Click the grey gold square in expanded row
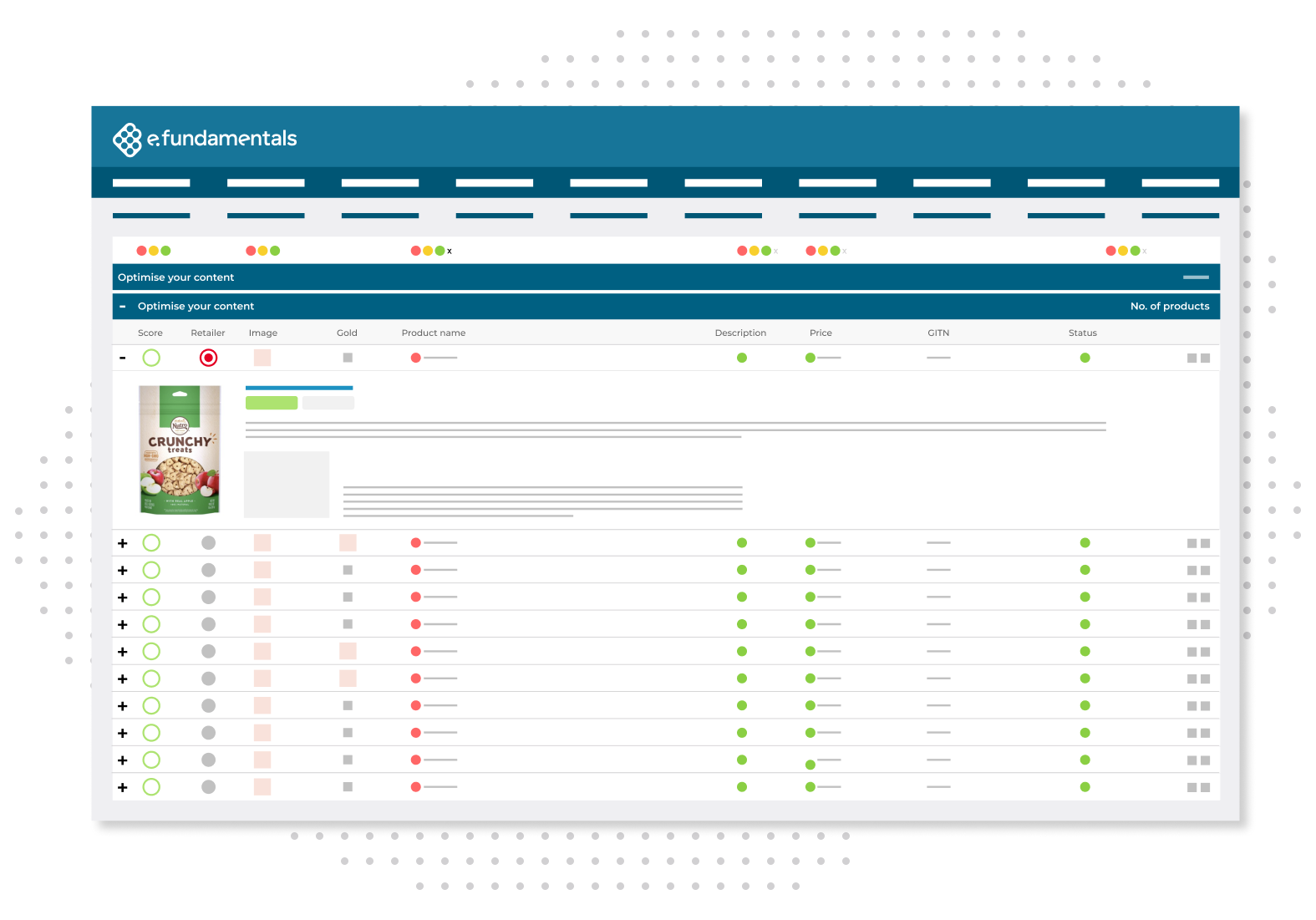 point(348,358)
